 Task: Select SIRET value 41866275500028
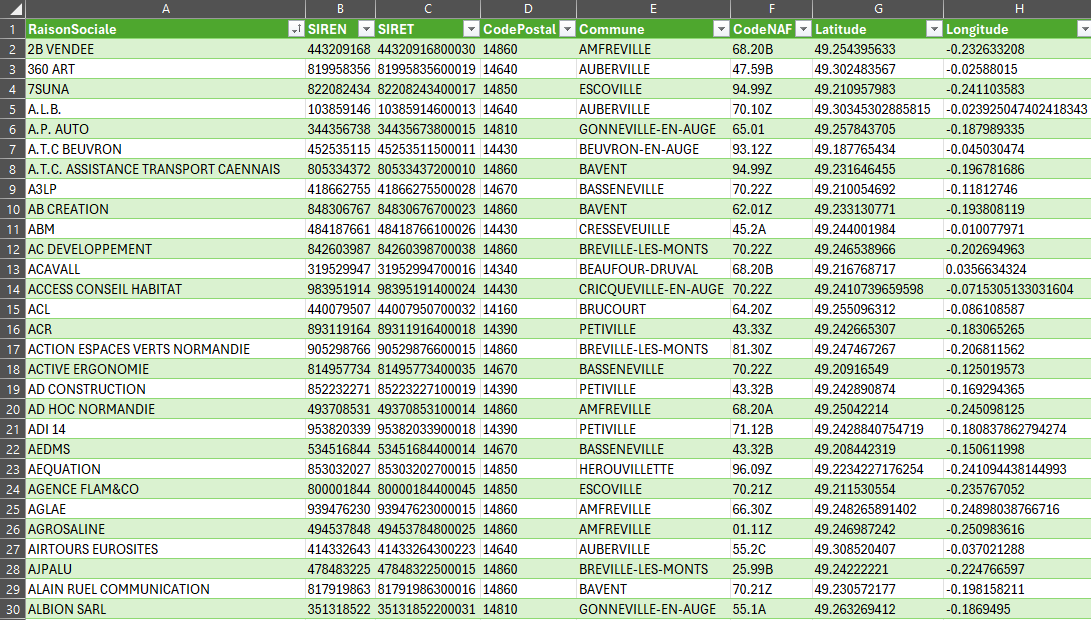point(428,189)
